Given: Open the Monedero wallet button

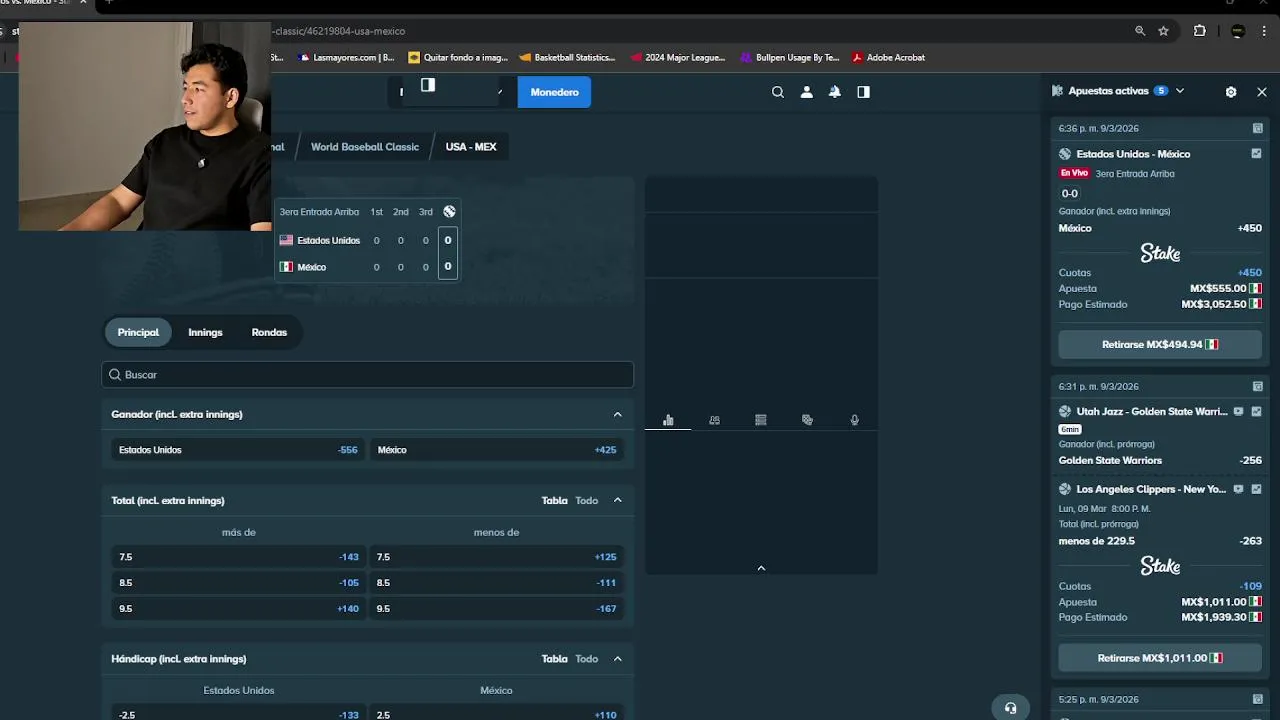Looking at the screenshot, I should click(554, 92).
